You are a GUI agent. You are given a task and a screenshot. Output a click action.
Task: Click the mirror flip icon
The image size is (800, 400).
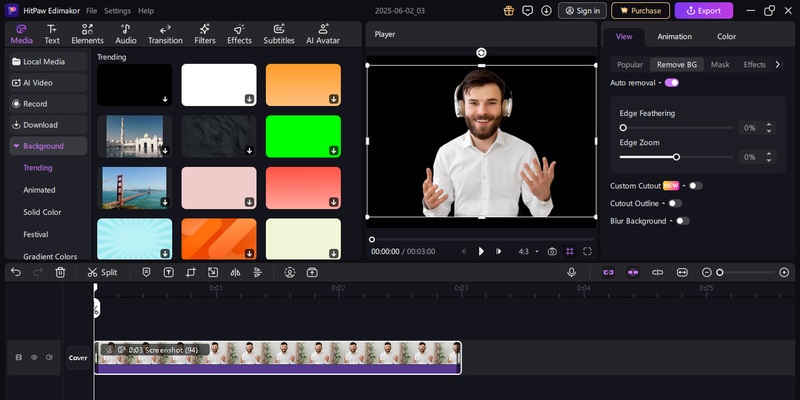235,272
